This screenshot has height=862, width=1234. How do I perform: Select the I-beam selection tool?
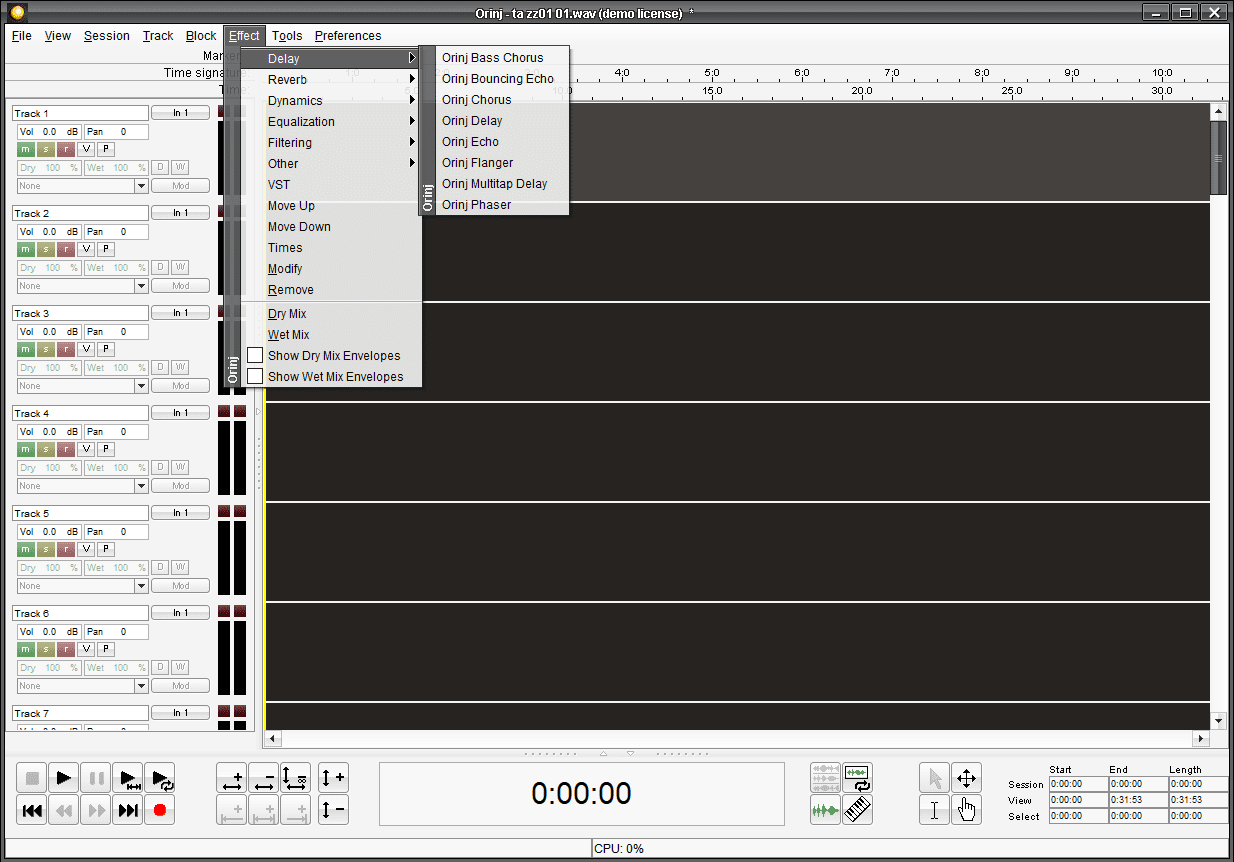click(x=934, y=810)
